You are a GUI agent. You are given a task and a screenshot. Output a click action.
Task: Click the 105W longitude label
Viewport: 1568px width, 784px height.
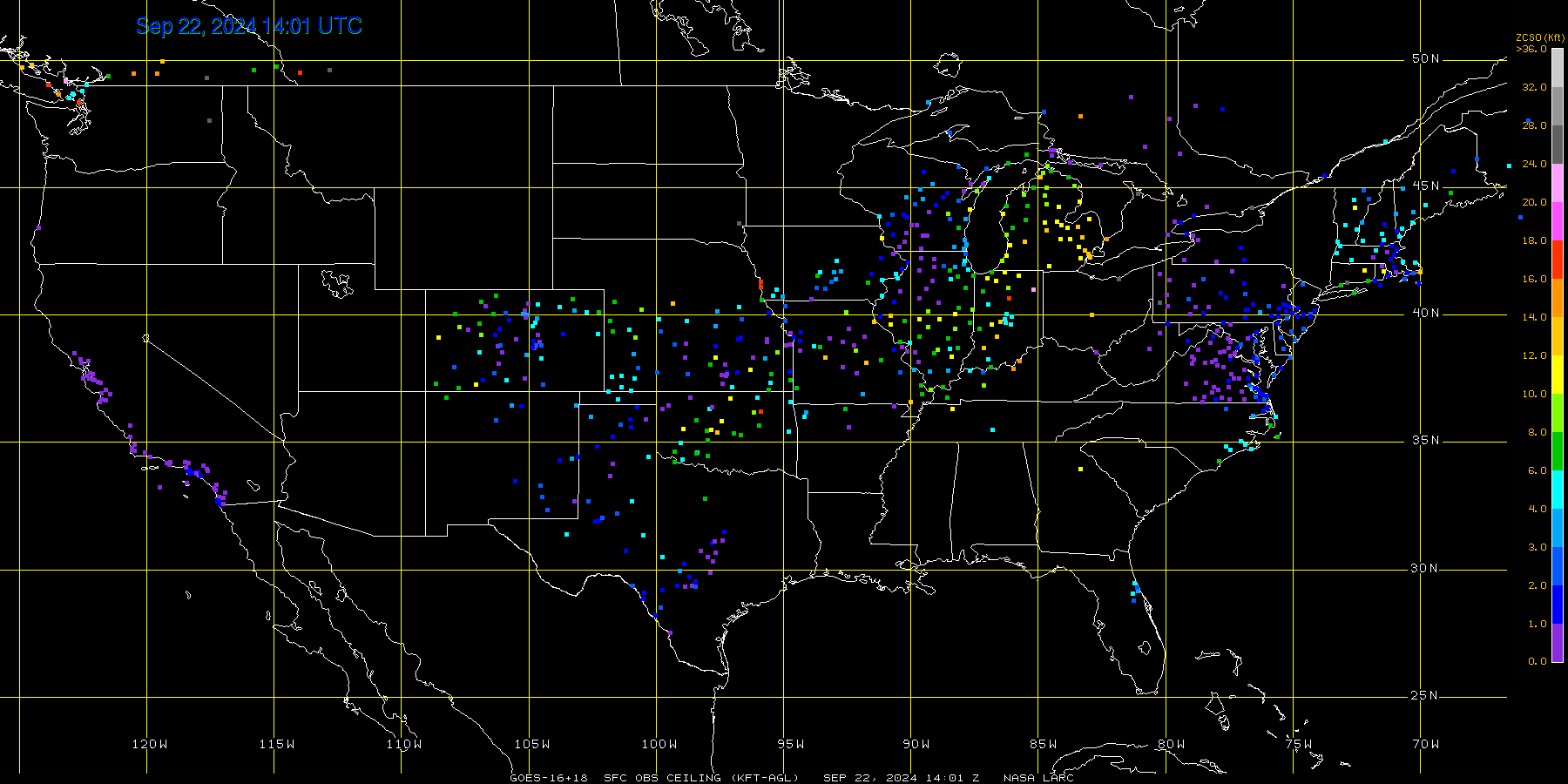[531, 744]
